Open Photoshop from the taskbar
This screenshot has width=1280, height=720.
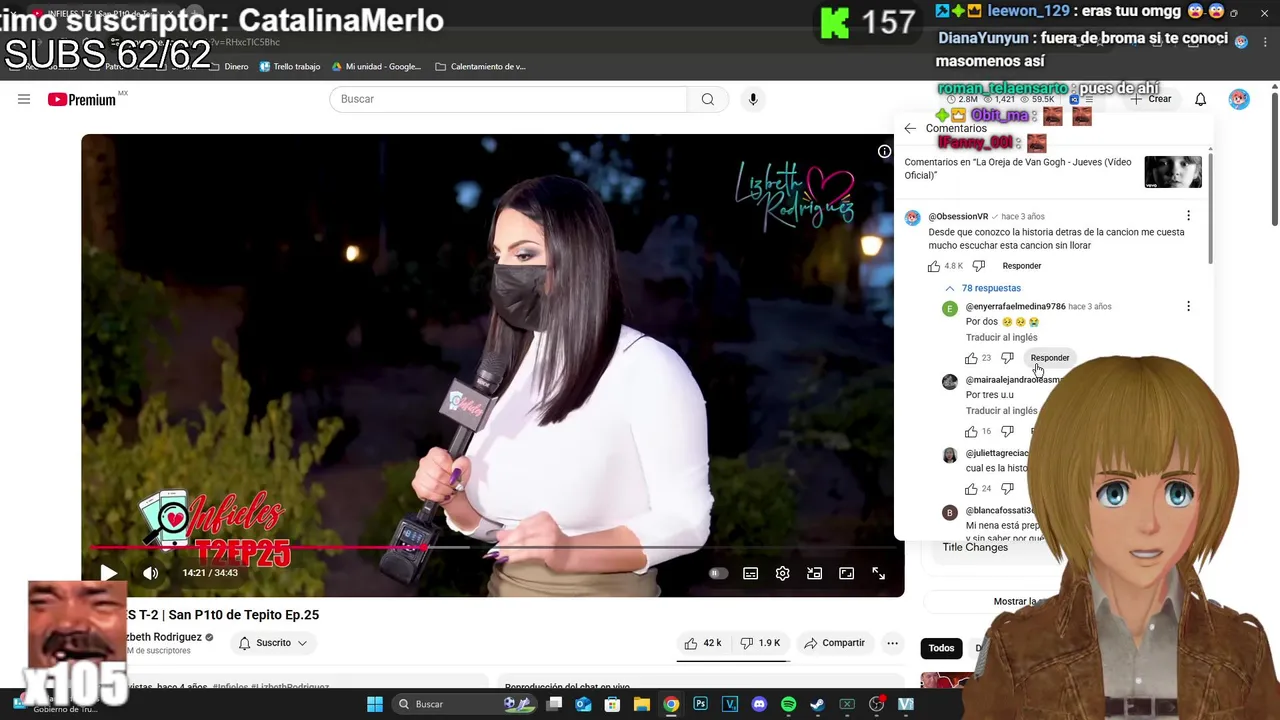(700, 704)
